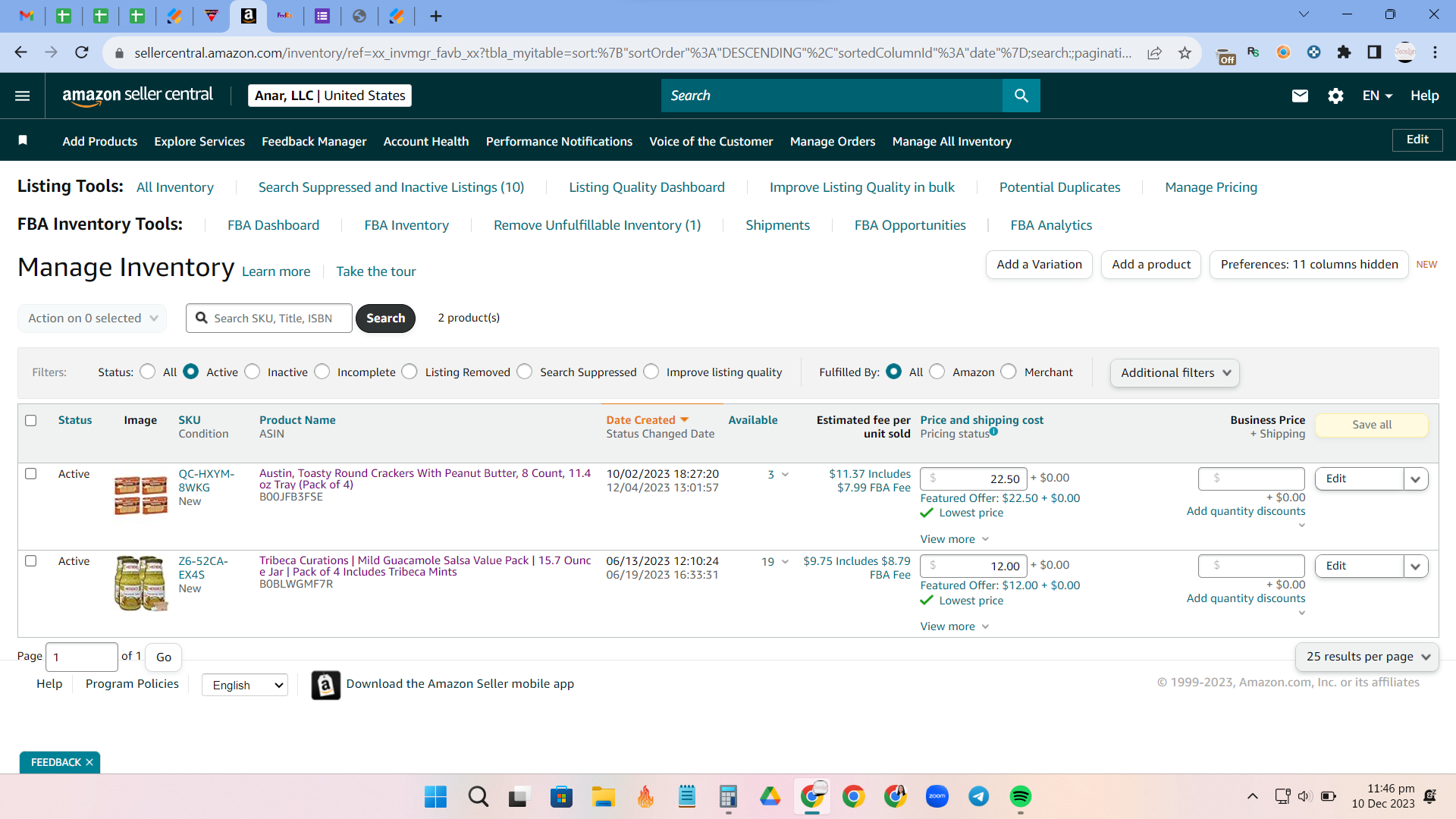Open the English language dropdown
This screenshot has height=819, width=1456.
coord(245,685)
